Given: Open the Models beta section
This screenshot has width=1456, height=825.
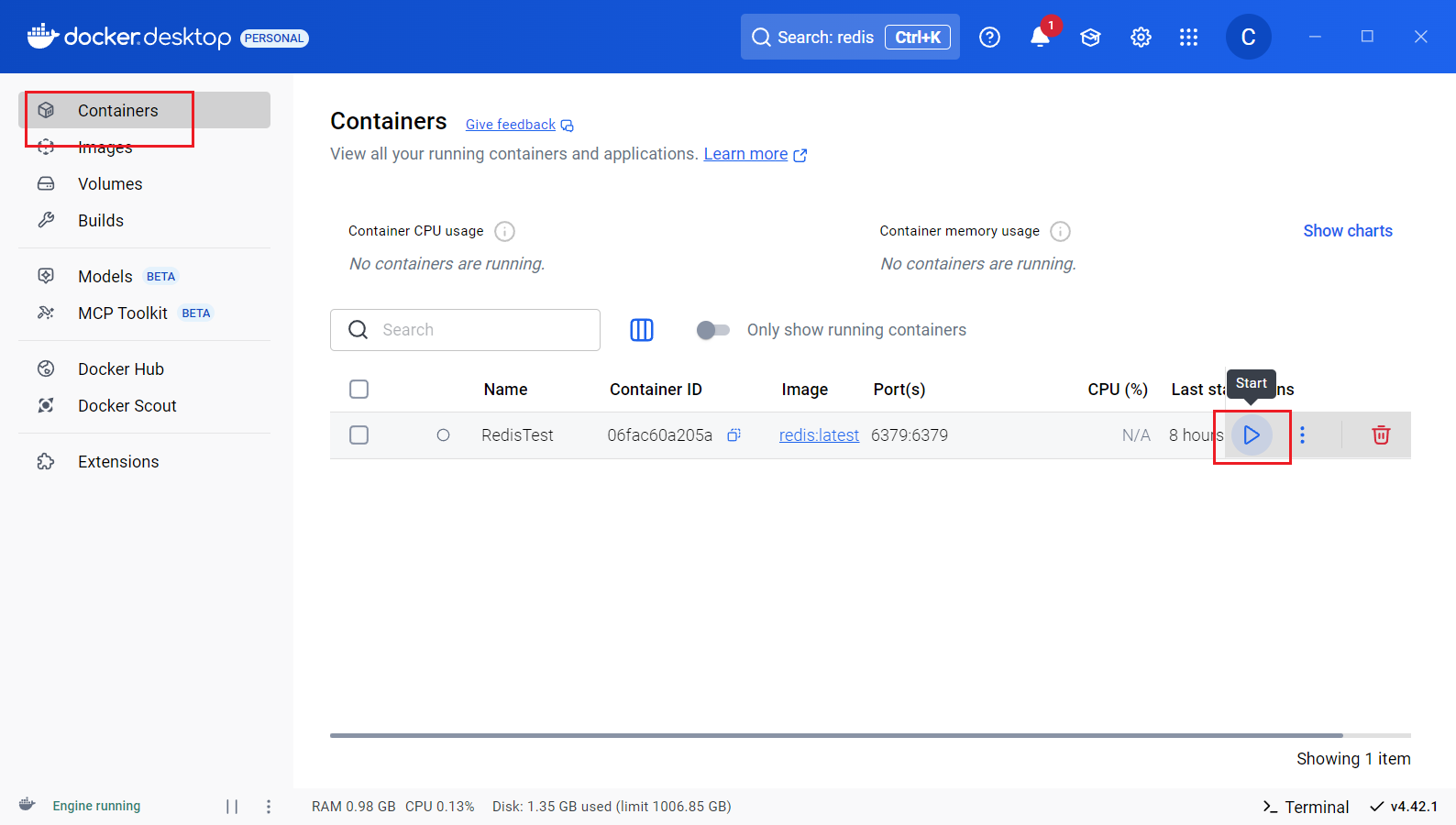Looking at the screenshot, I should click(144, 276).
